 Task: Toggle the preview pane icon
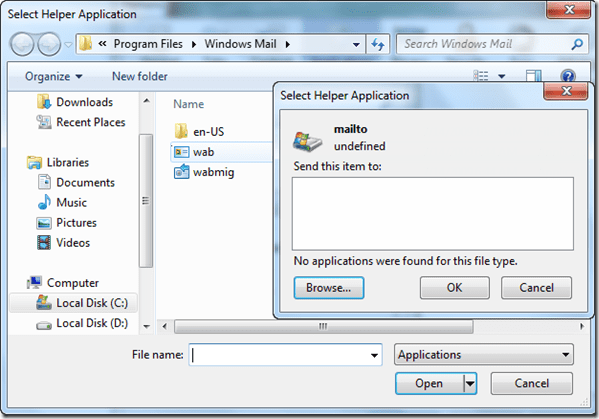pos(534,76)
